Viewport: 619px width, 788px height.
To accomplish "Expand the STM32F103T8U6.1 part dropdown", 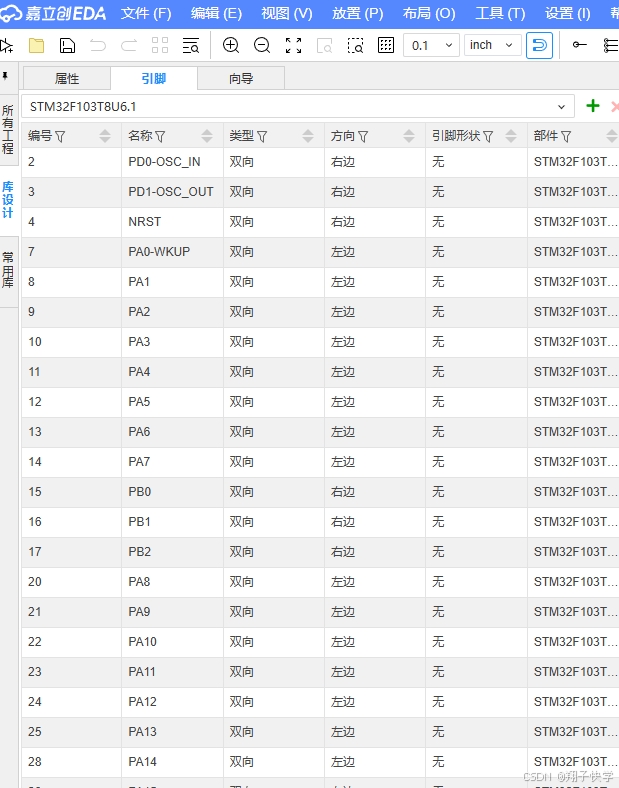I will (x=297, y=107).
